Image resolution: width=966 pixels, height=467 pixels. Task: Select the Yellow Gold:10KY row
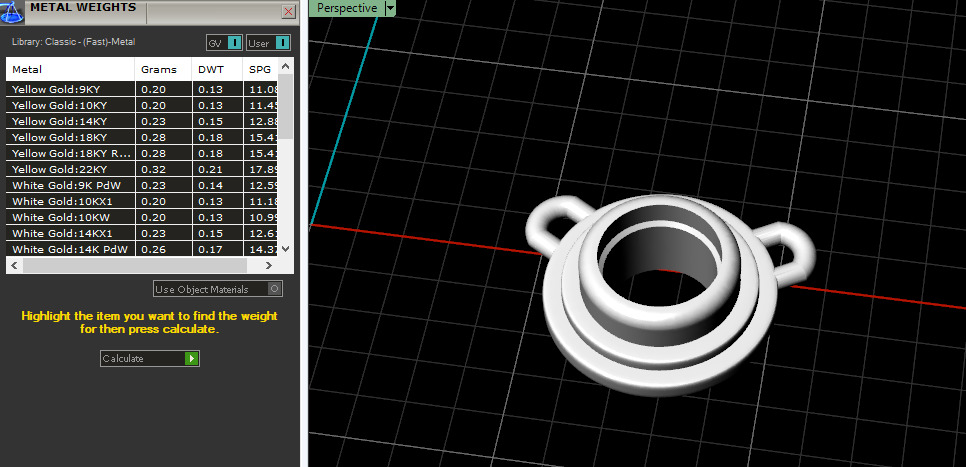(142, 105)
